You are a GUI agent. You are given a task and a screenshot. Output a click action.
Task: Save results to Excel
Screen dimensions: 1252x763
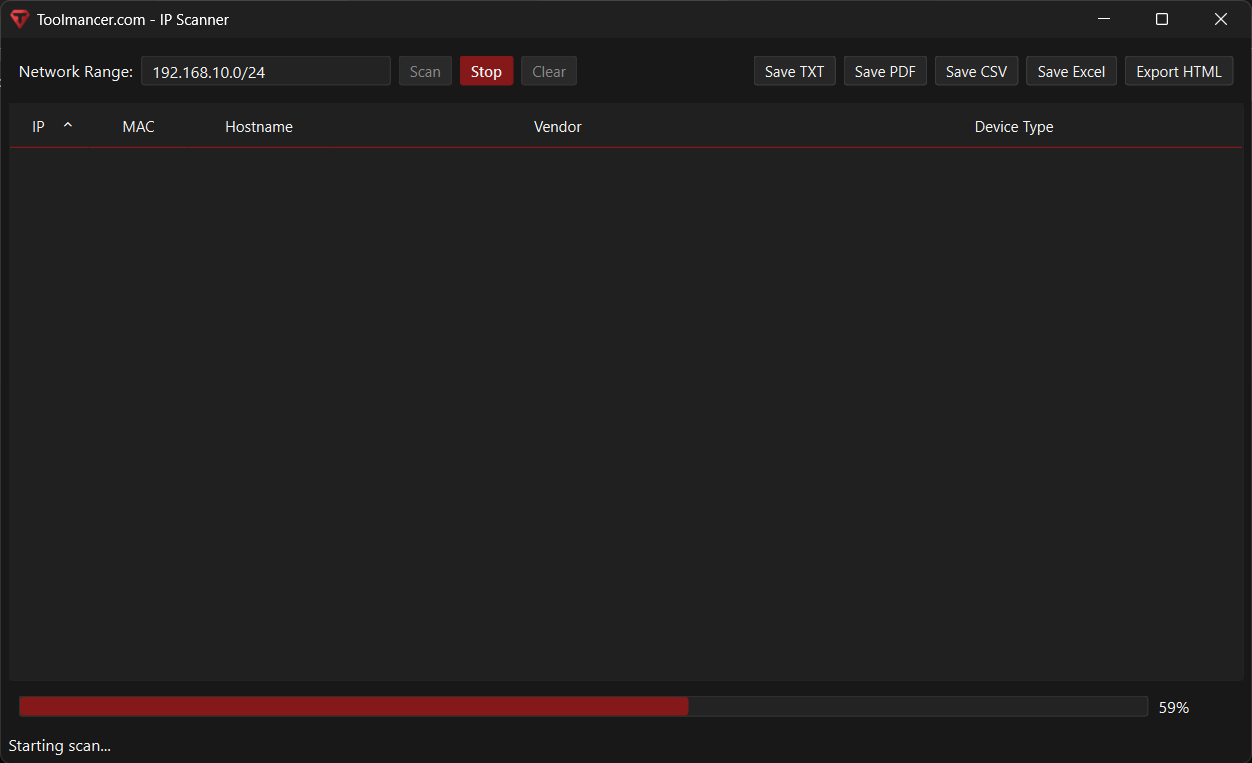[x=1071, y=71]
